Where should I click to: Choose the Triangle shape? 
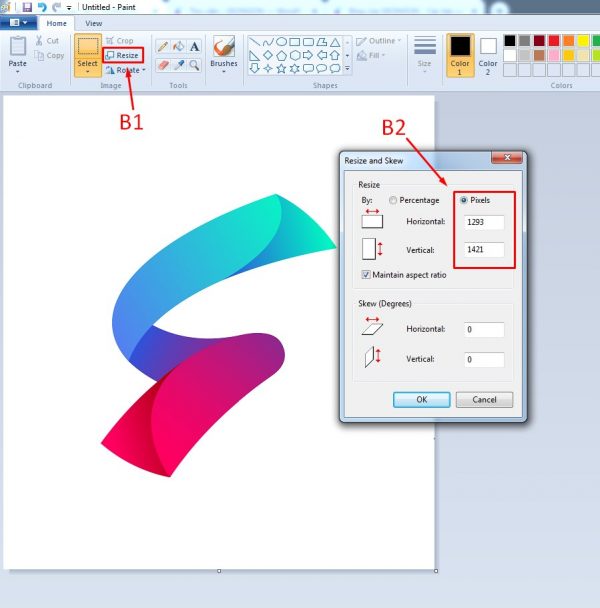(335, 41)
